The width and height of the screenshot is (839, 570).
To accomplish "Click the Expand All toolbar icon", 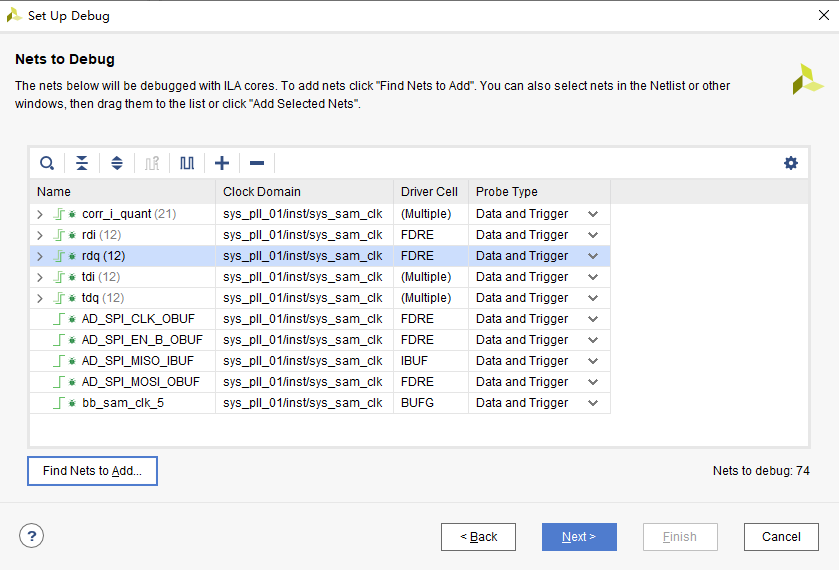I will (x=117, y=163).
